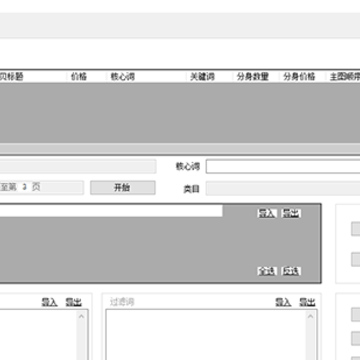Click the 价格 column header
This screenshot has width=360, height=360.
click(x=79, y=77)
